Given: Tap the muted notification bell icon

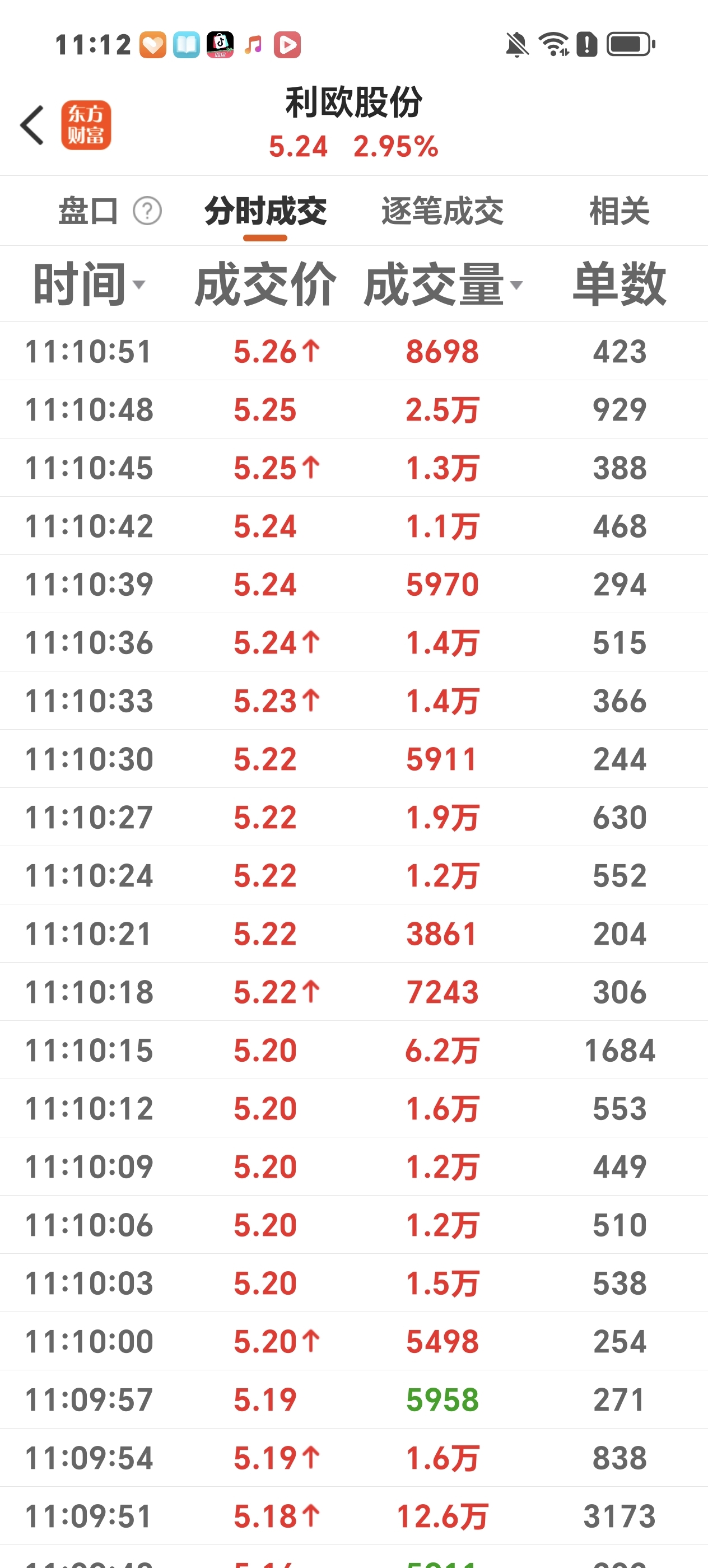Looking at the screenshot, I should click(x=517, y=44).
